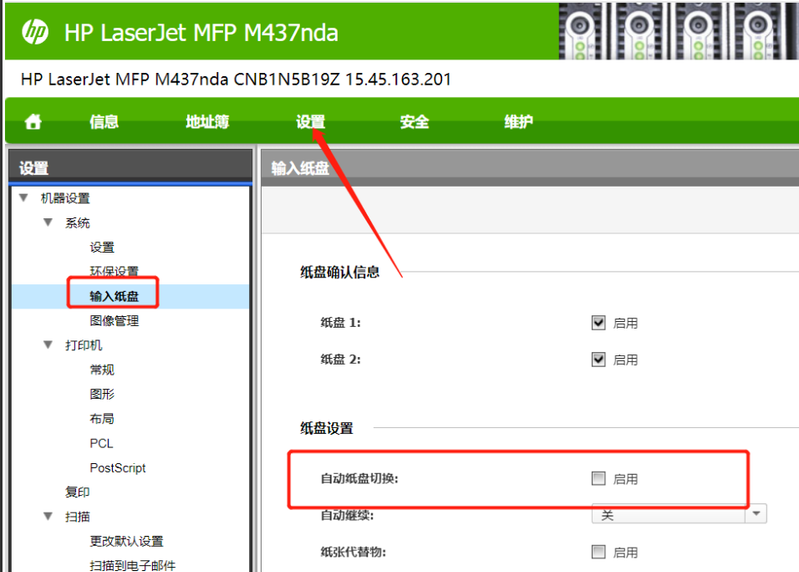The image size is (799, 572).
Task: Select 环保设置 in the sidebar
Action: (x=114, y=271)
